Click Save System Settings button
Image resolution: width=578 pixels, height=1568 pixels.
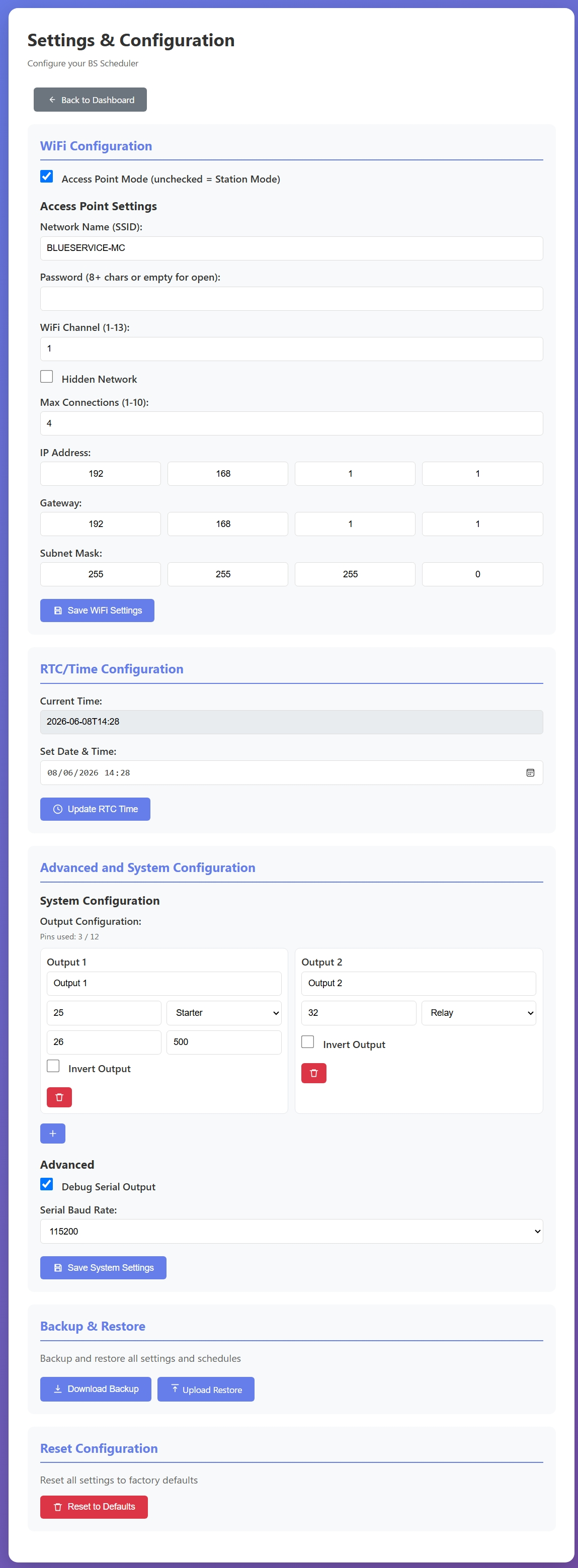(103, 1268)
